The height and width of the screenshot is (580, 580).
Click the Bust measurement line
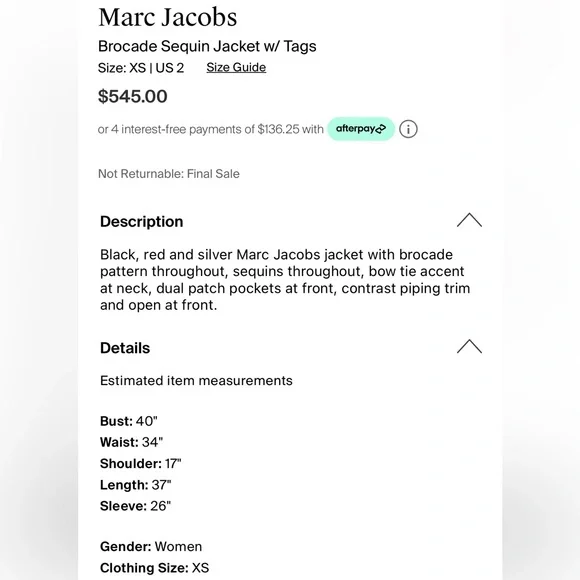click(x=129, y=421)
